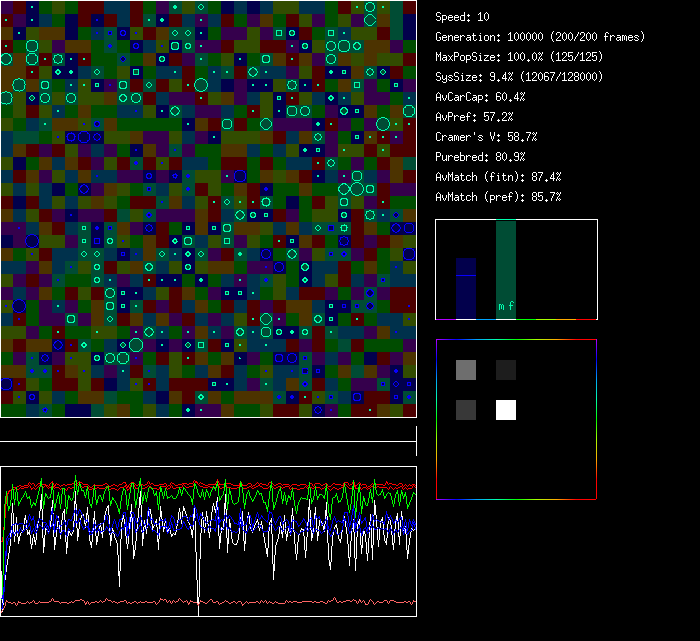Select the MaxPopSize statistic line
Viewport: 700px width, 641px height.
519,57
